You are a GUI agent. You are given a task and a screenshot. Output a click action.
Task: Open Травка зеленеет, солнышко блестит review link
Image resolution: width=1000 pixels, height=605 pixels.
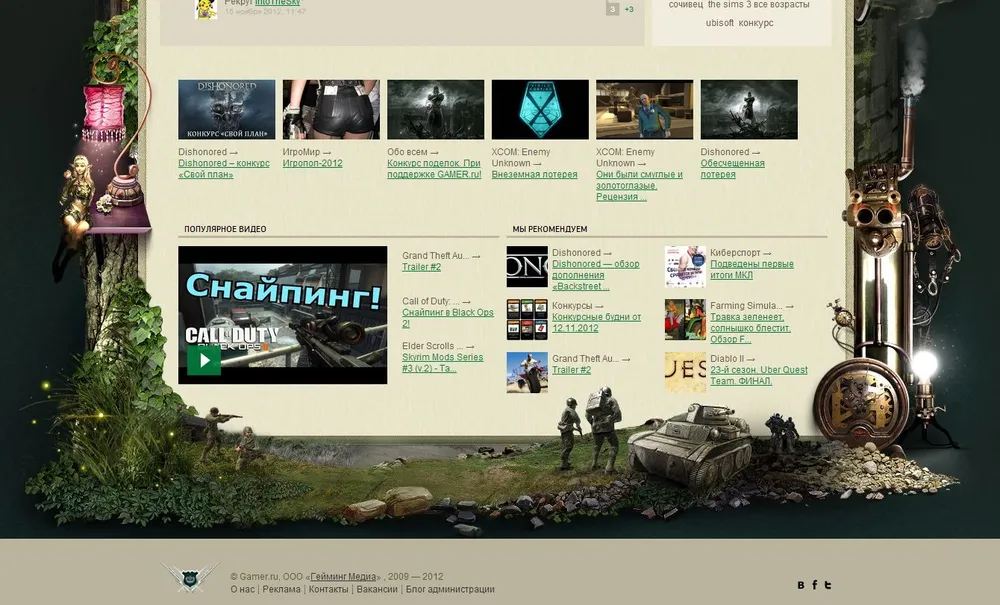[x=751, y=328]
